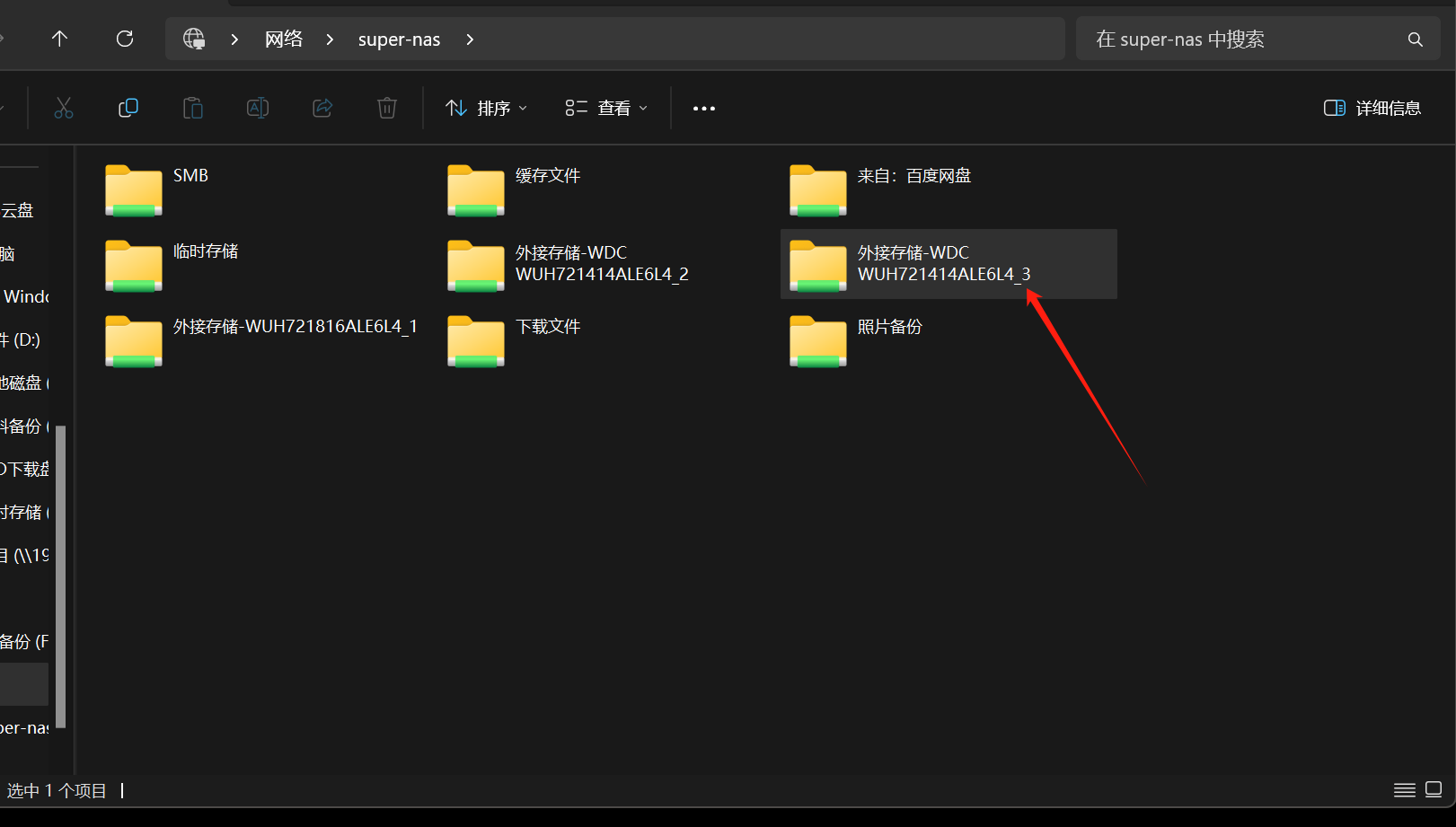
Task: Click the super-nas breadcrumb
Action: pyautogui.click(x=400, y=40)
